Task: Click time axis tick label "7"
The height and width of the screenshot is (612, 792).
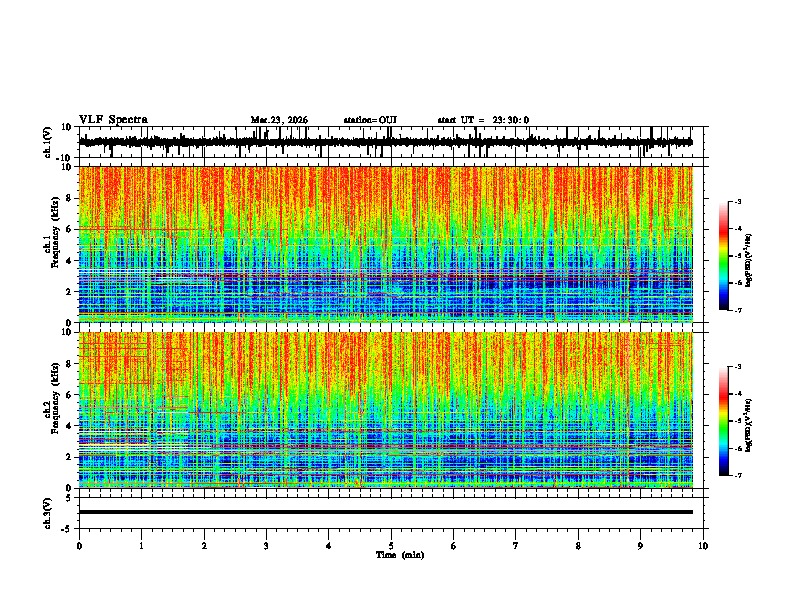Action: pos(516,546)
